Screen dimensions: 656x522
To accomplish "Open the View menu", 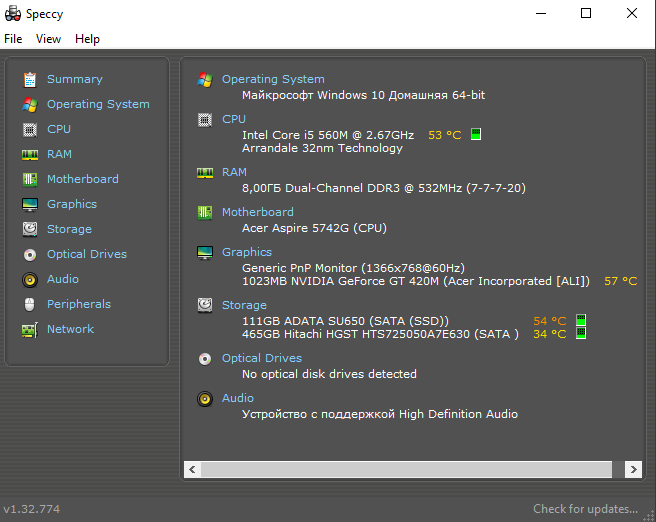I will 48,39.
